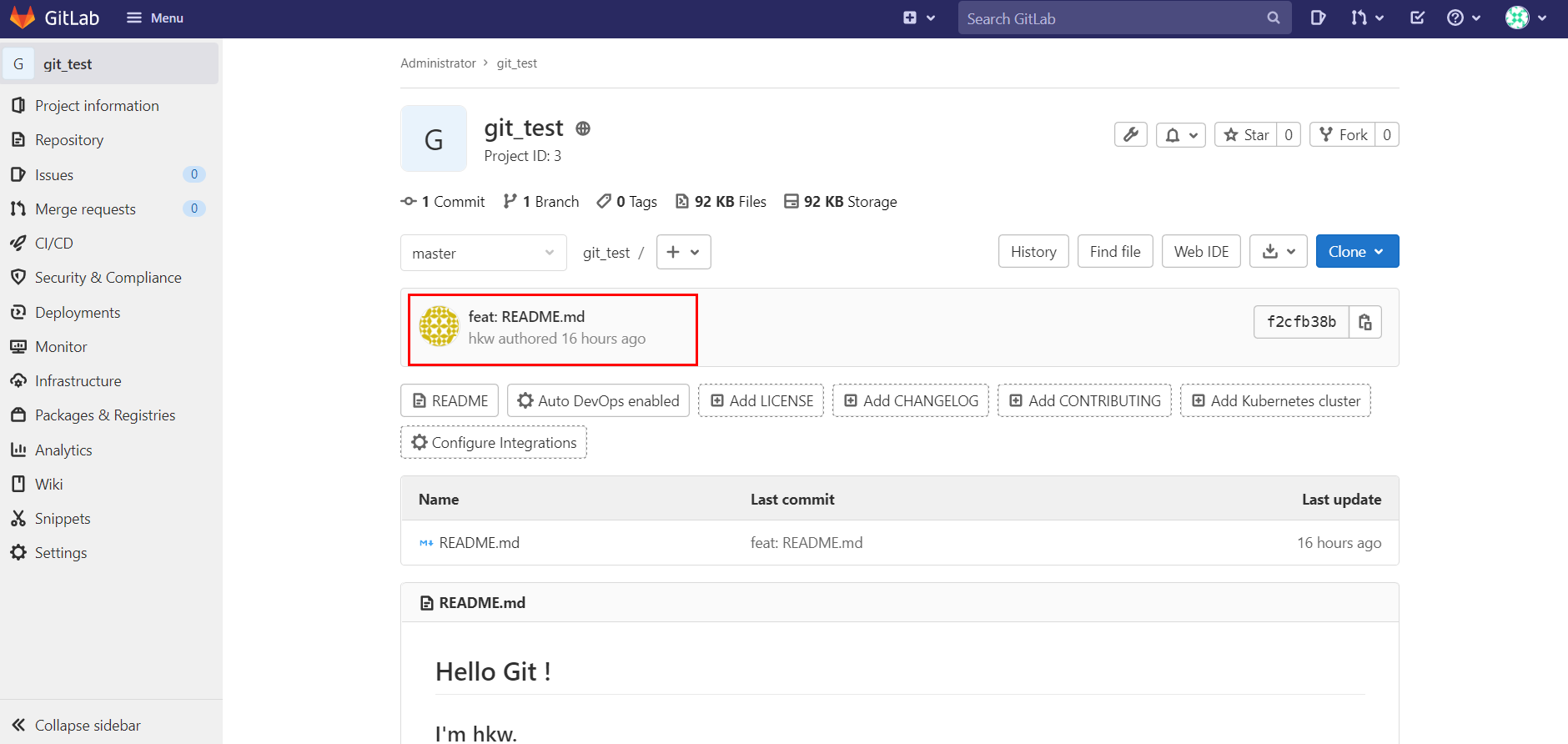Open the feat: README.md commit title
Viewport: 1568px width, 744px height.
click(526, 317)
